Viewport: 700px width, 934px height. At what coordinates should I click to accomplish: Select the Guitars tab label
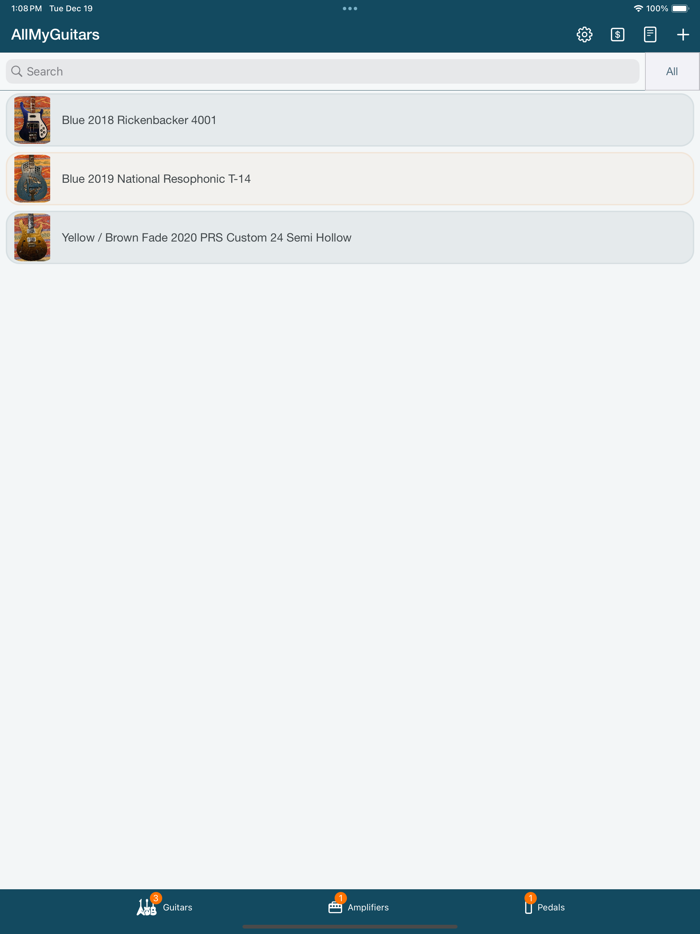[178, 907]
